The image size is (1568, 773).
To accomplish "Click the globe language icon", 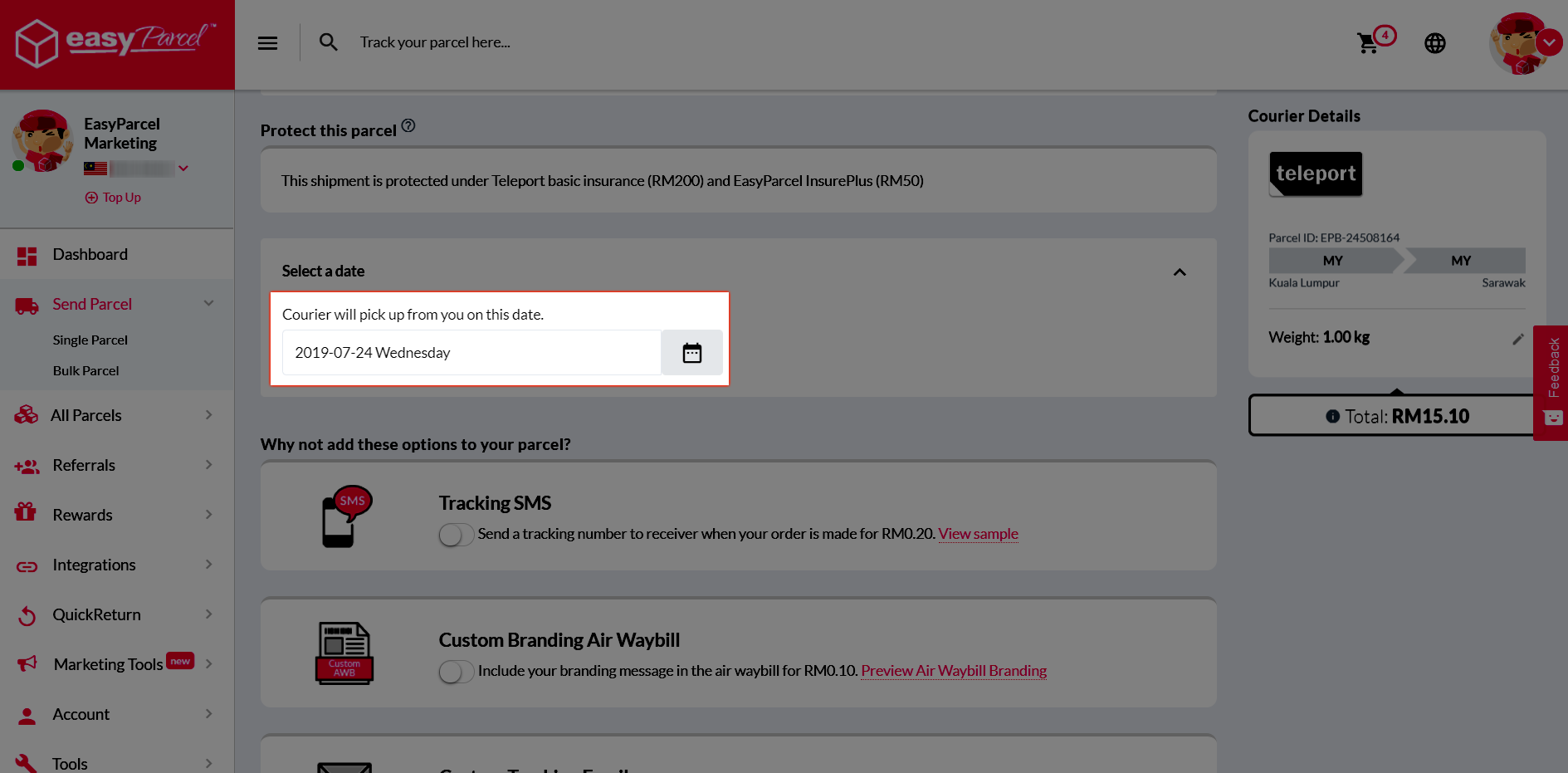I will tap(1434, 43).
